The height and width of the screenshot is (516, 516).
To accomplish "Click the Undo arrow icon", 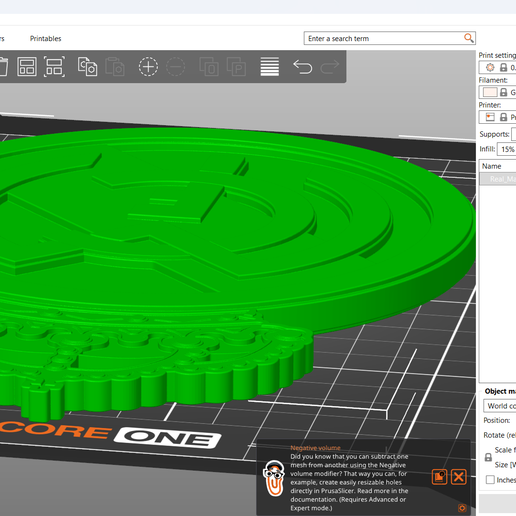I will pyautogui.click(x=303, y=67).
